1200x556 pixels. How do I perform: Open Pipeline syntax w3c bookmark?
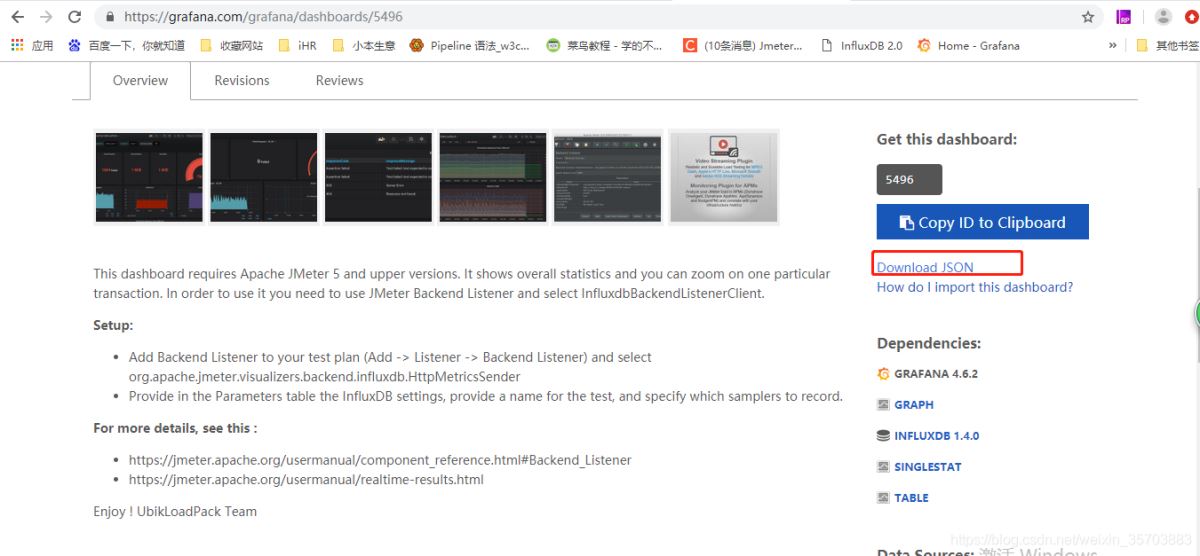point(469,45)
